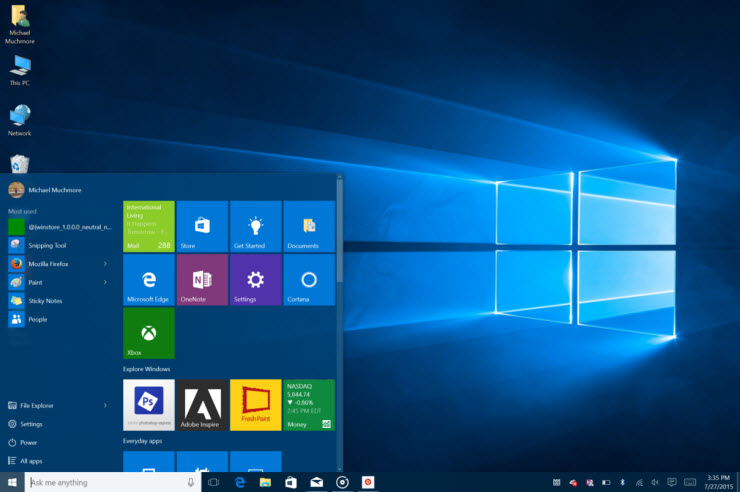This screenshot has width=740, height=492.
Task: Expand the File Explorer submenu arrow
Action: click(105, 406)
